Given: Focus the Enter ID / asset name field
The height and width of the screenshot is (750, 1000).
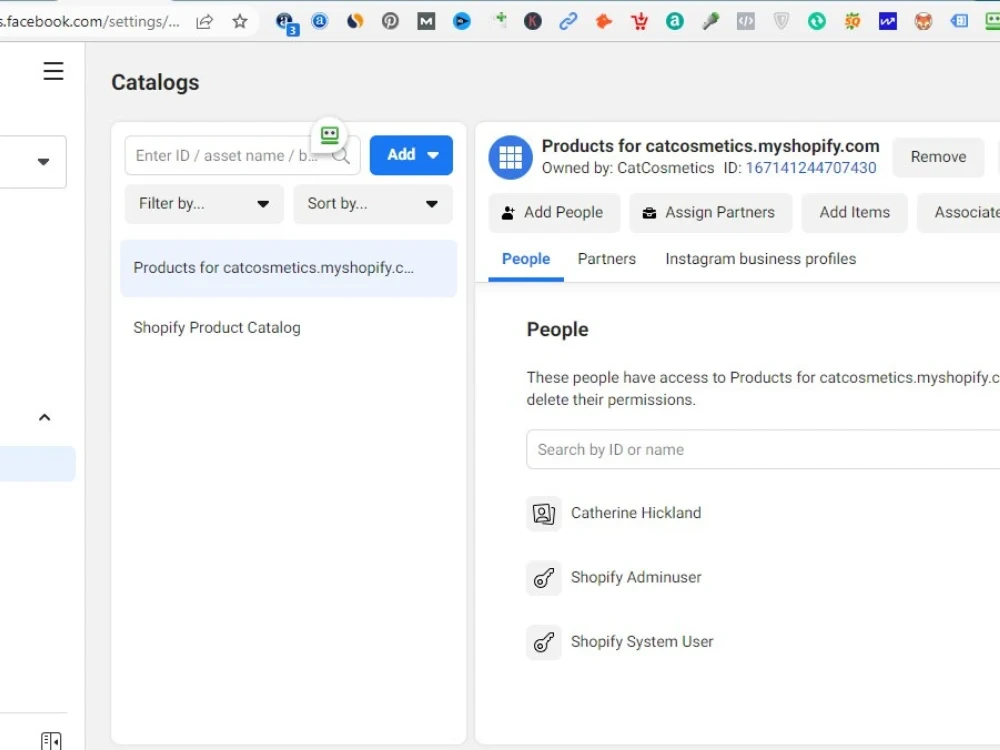Looking at the screenshot, I should [242, 155].
